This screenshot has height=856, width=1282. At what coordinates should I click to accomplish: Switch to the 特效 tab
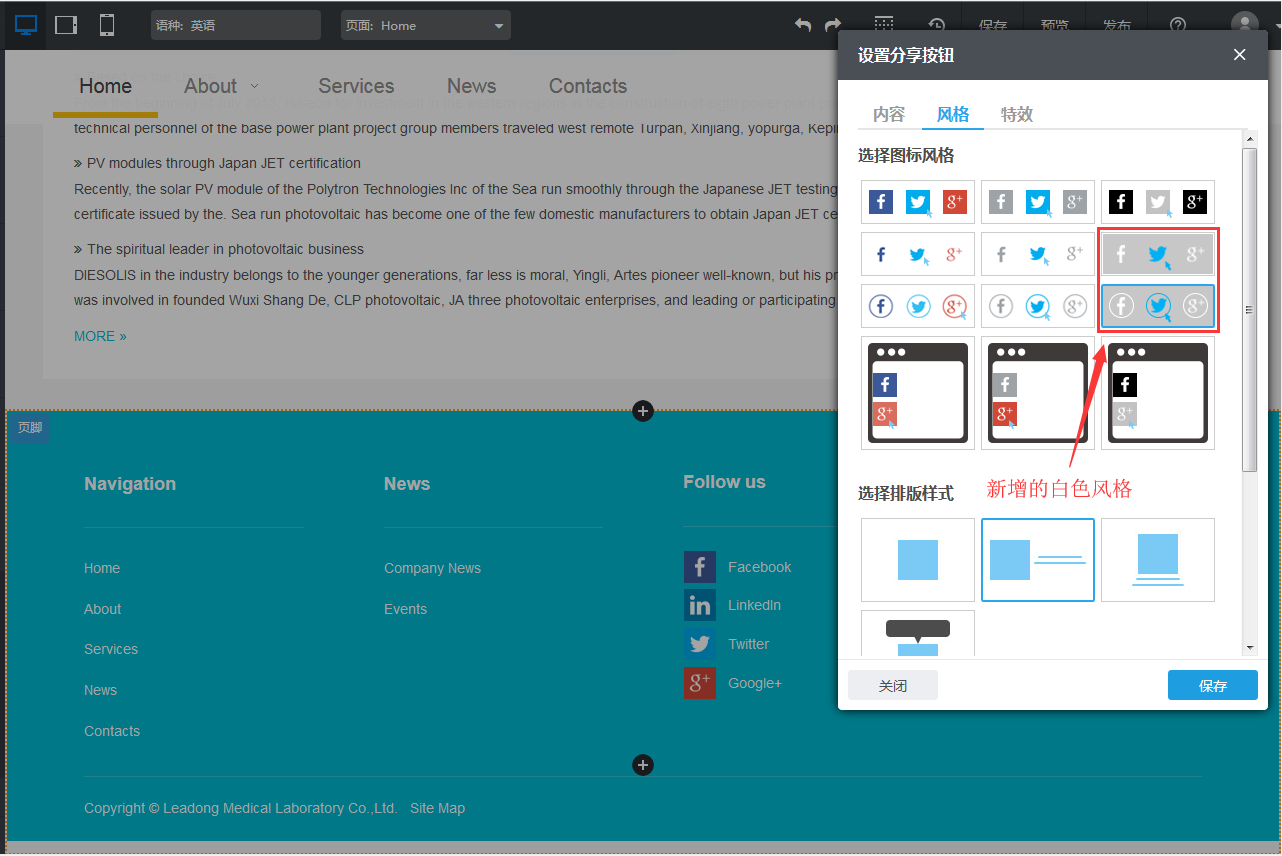tap(1016, 114)
